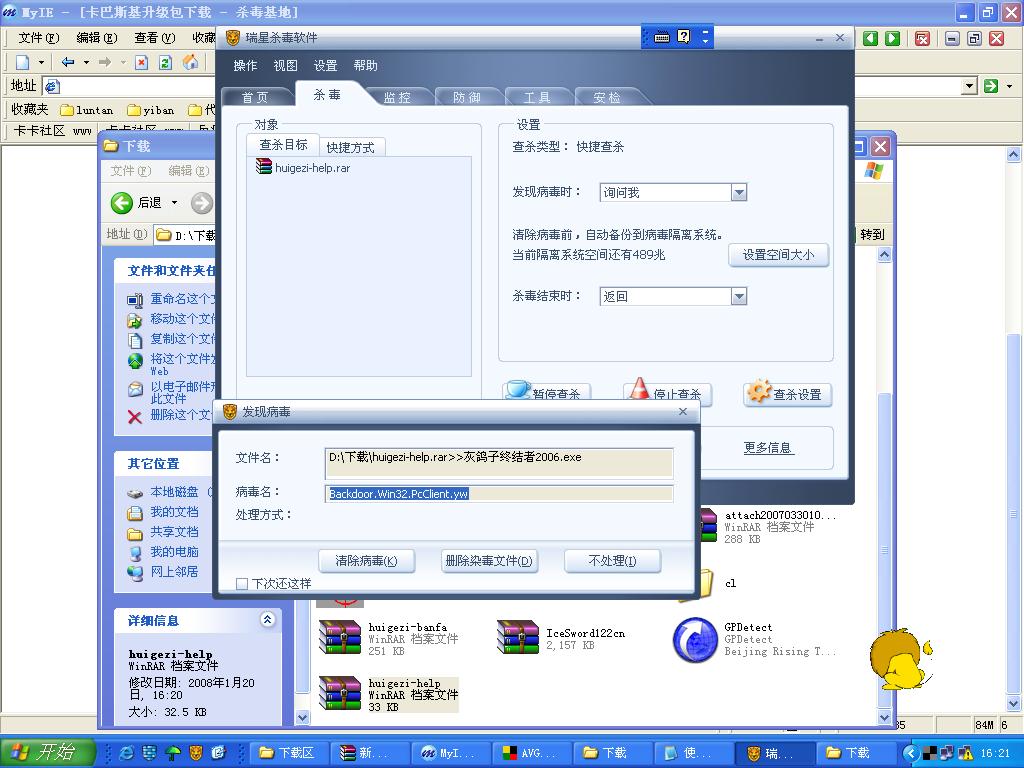
Task: Click the virus name field Backdoor.Win32.PcClient.yw
Action: [x=499, y=494]
